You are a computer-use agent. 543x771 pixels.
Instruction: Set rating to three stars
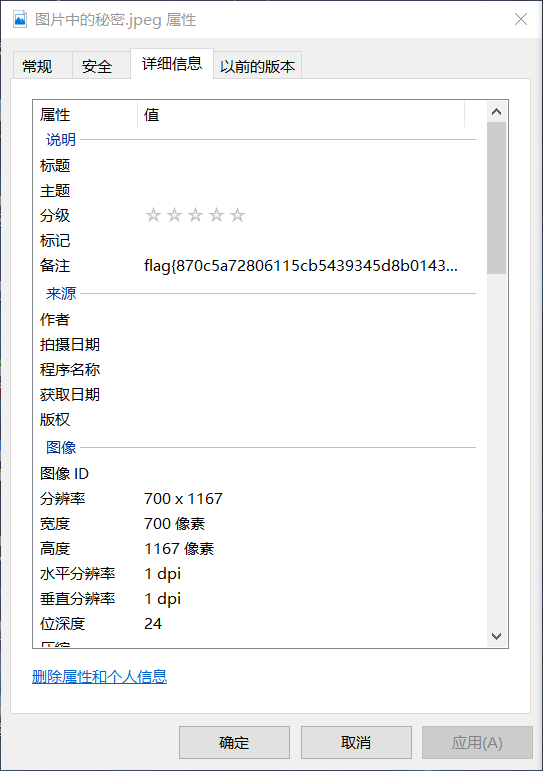tap(195, 215)
